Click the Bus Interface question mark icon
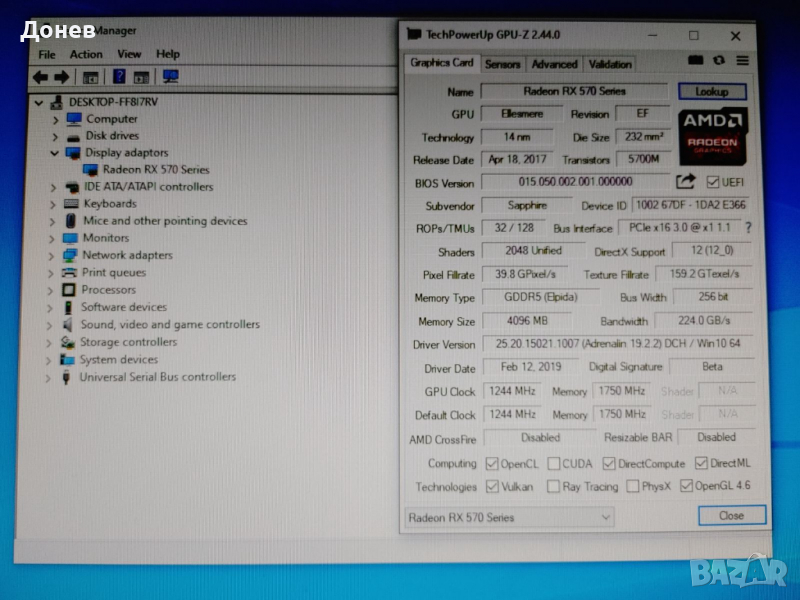 pos(747,228)
